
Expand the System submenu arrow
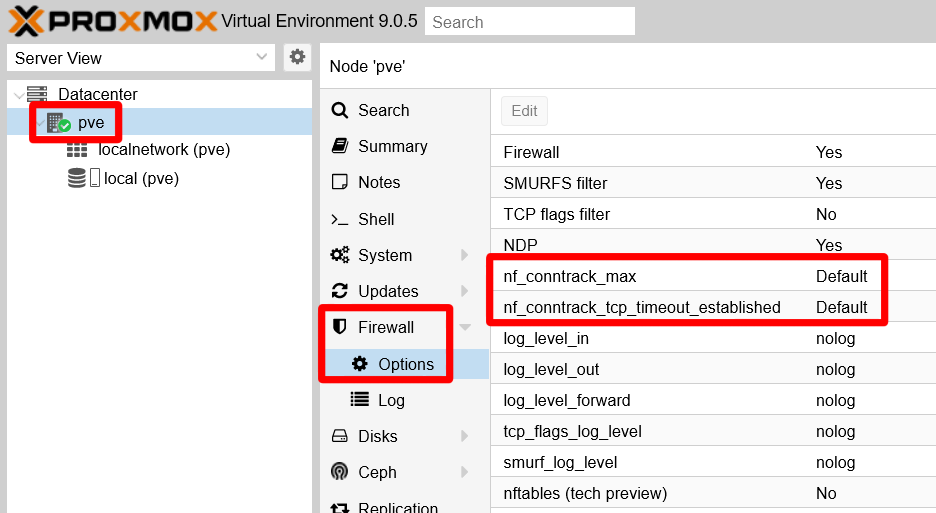coord(464,255)
